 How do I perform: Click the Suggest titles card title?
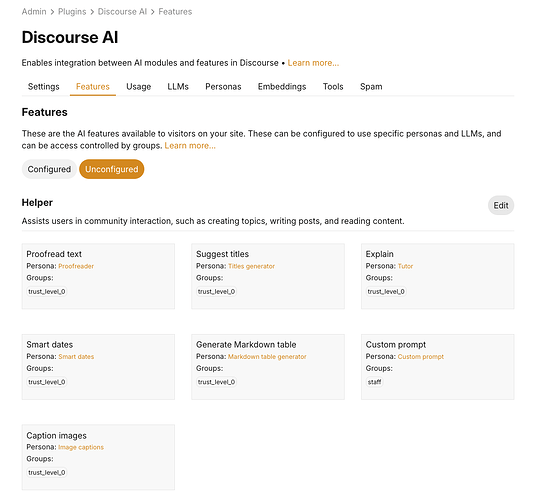222,254
